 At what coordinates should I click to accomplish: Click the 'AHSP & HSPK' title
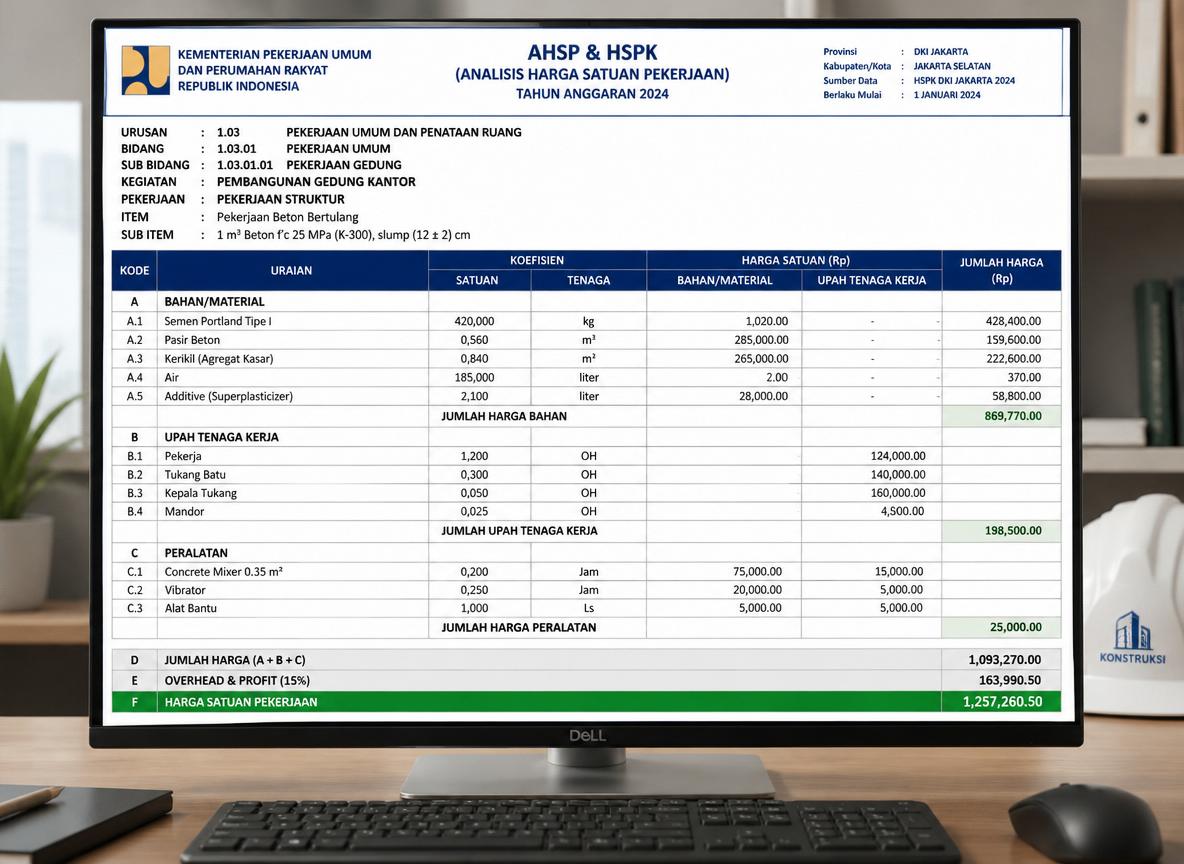pyautogui.click(x=592, y=52)
